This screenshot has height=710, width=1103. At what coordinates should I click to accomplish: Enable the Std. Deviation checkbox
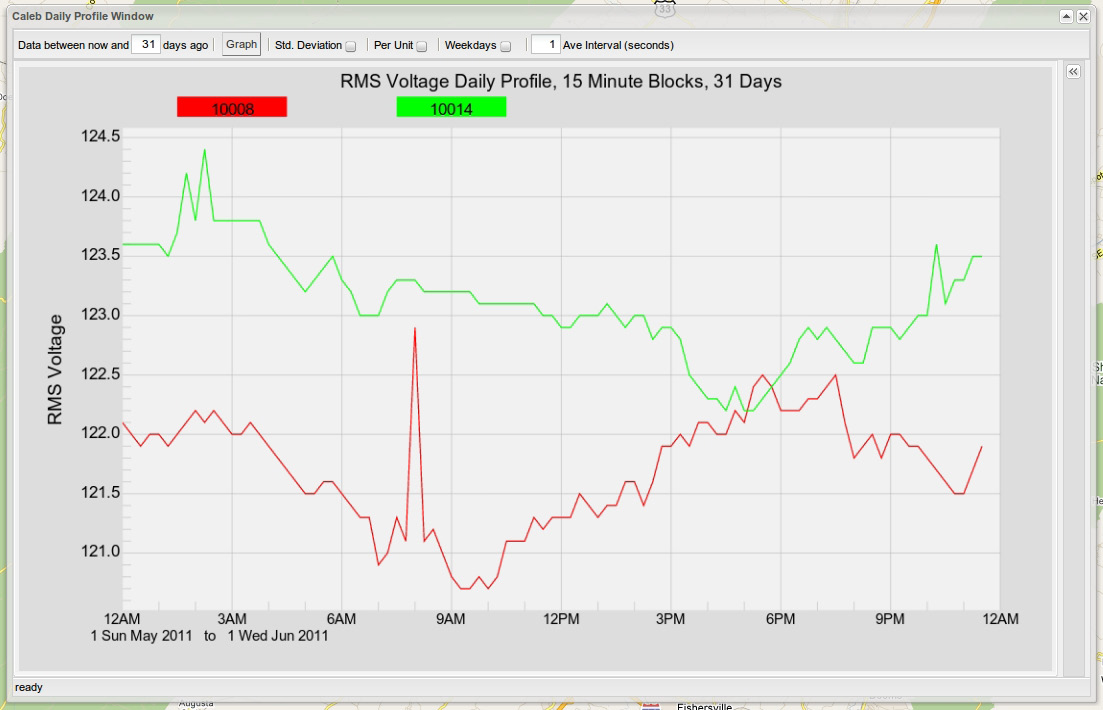point(351,46)
